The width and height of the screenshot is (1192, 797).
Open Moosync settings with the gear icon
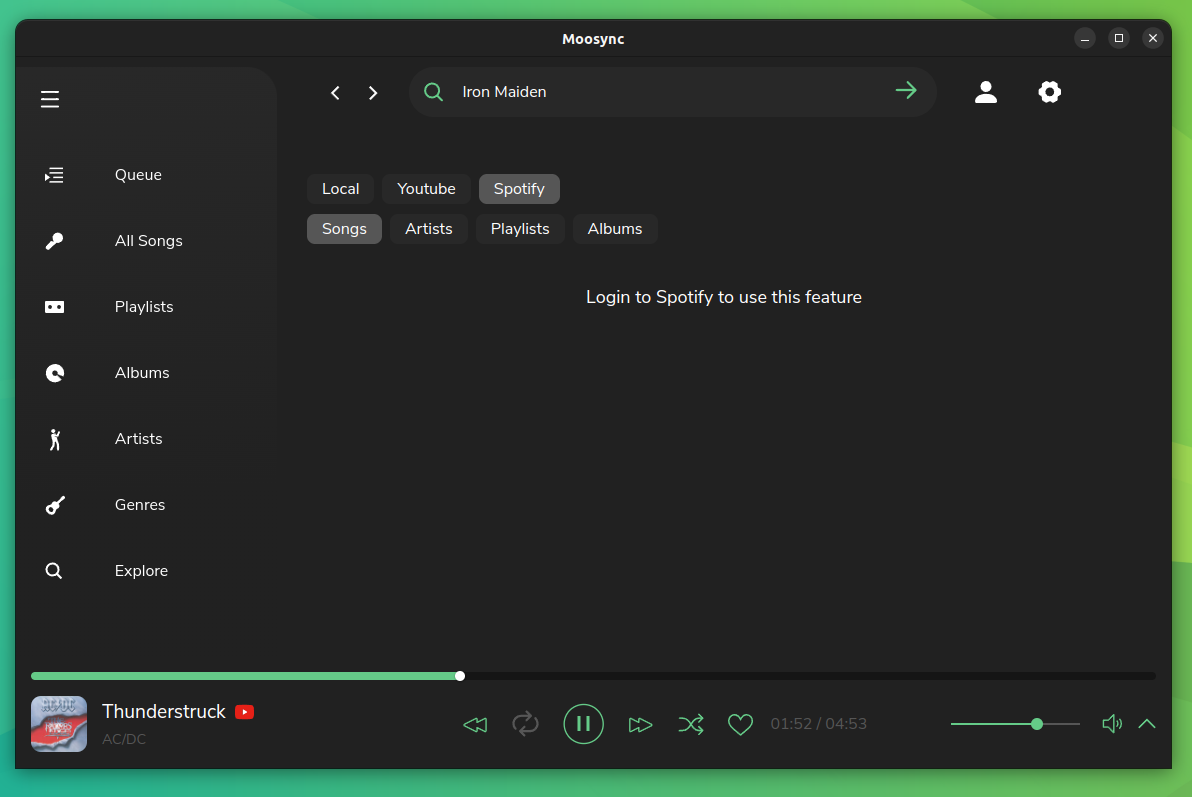click(x=1049, y=91)
